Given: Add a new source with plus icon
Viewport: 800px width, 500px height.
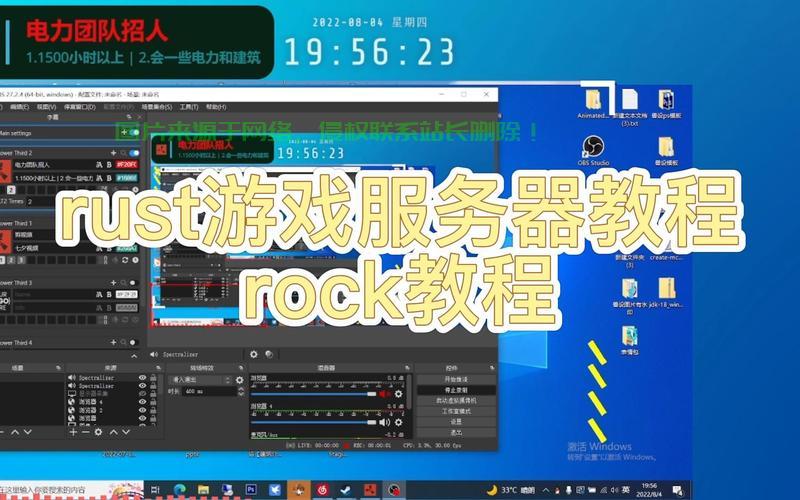Looking at the screenshot, I should click(x=73, y=432).
